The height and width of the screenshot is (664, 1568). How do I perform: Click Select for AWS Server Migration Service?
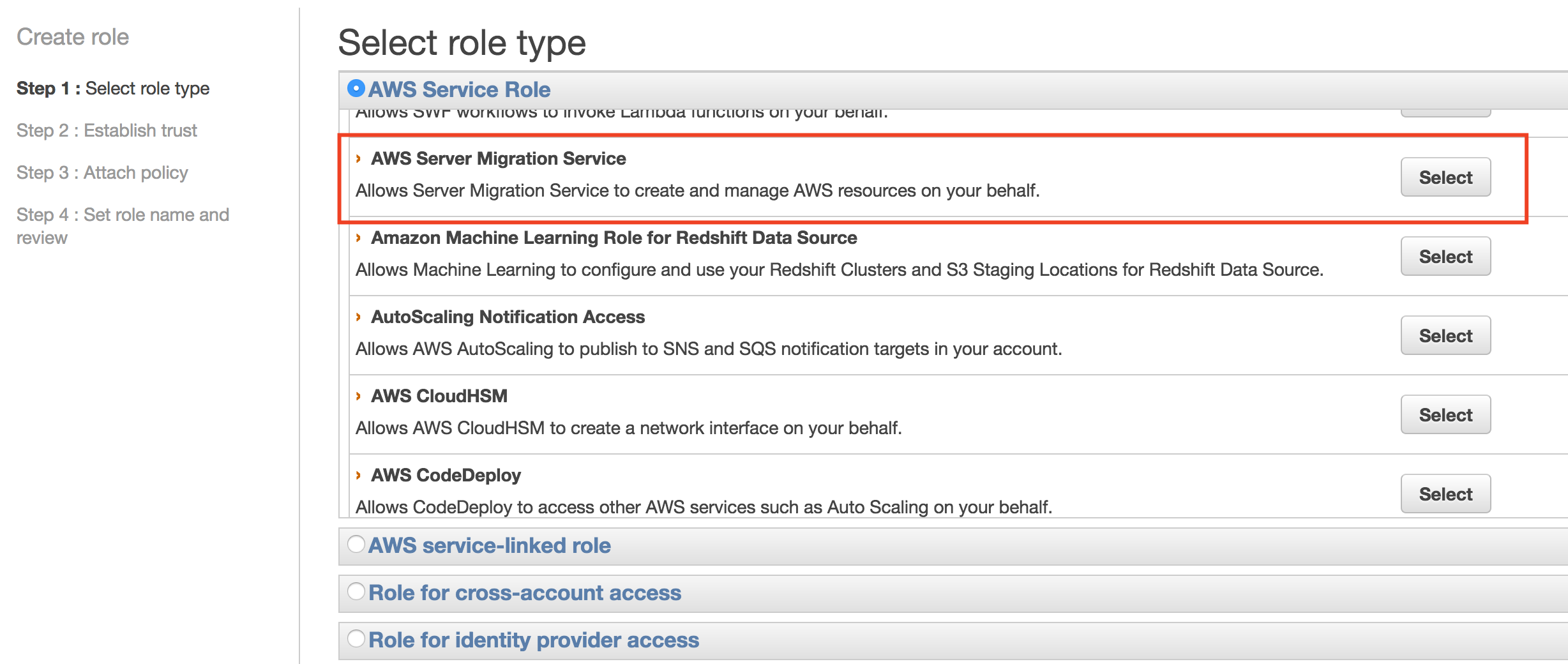[1445, 177]
